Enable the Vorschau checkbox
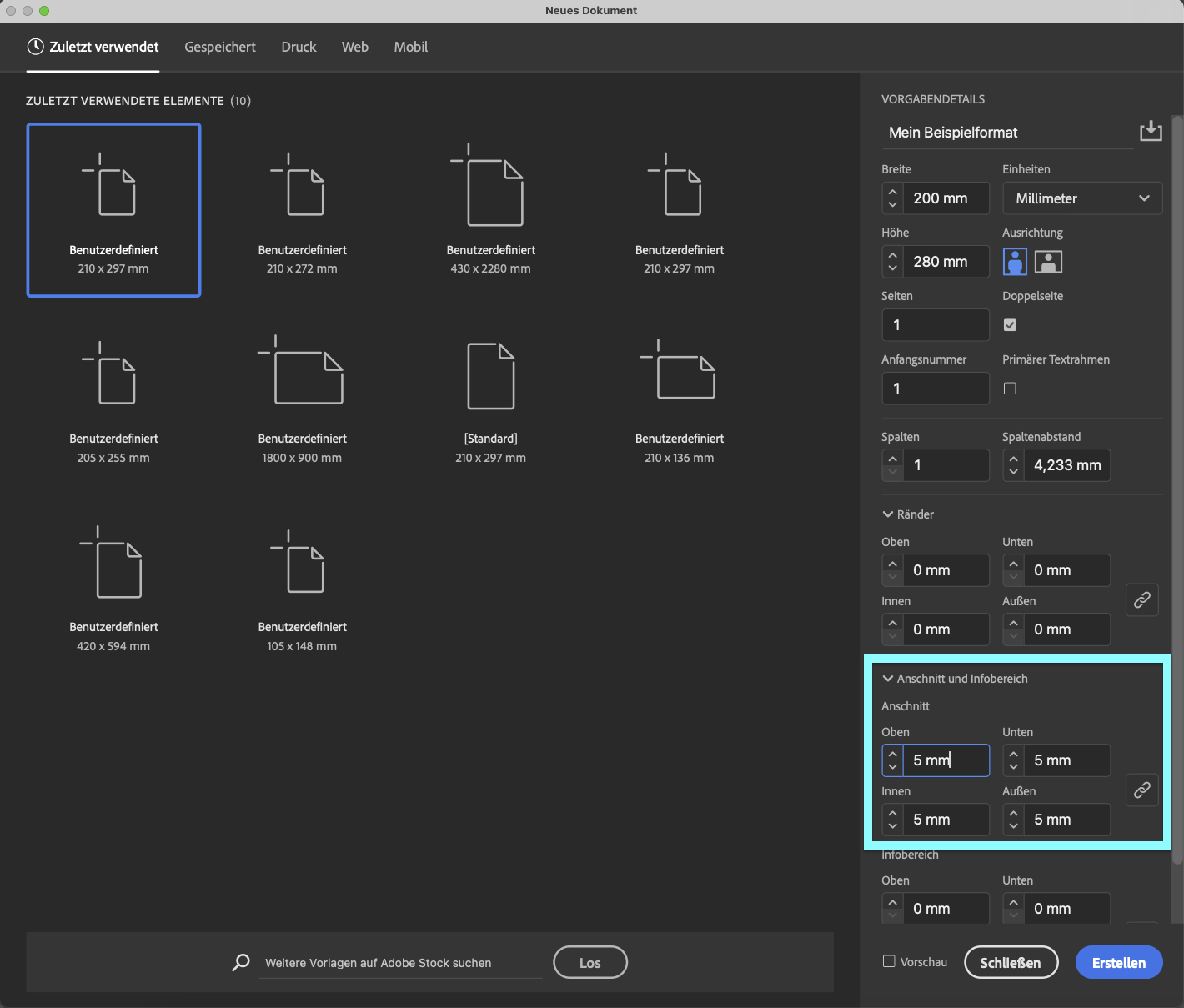This screenshot has height=1008, width=1184. coord(889,961)
